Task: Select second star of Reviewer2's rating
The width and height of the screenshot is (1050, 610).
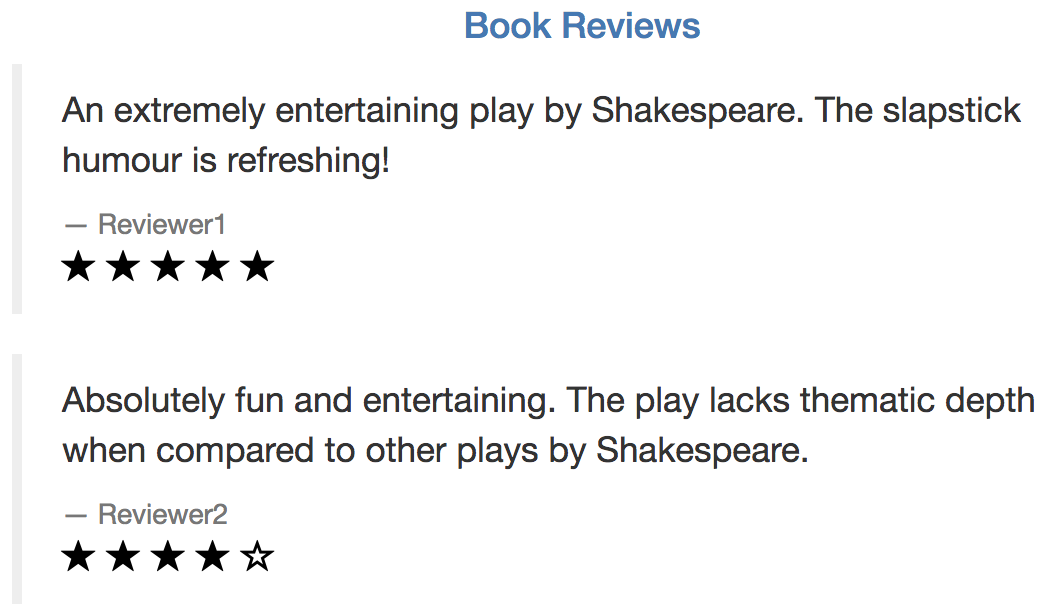Action: click(123, 556)
